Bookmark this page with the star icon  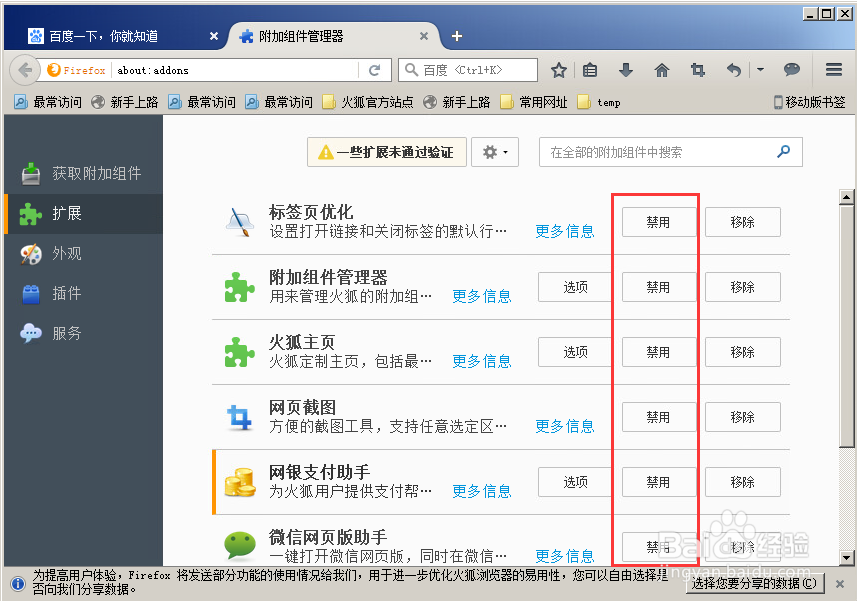(x=558, y=70)
